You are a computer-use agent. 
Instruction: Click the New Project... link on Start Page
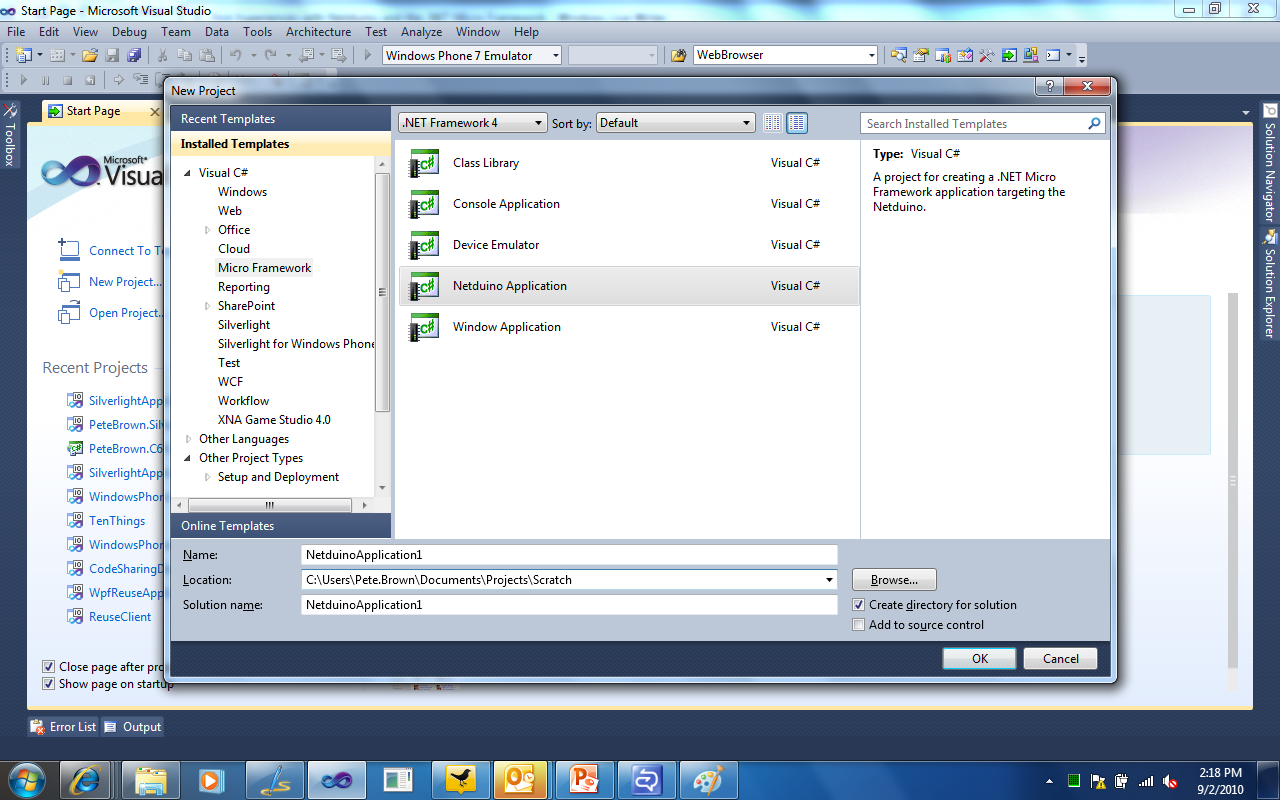pos(125,282)
